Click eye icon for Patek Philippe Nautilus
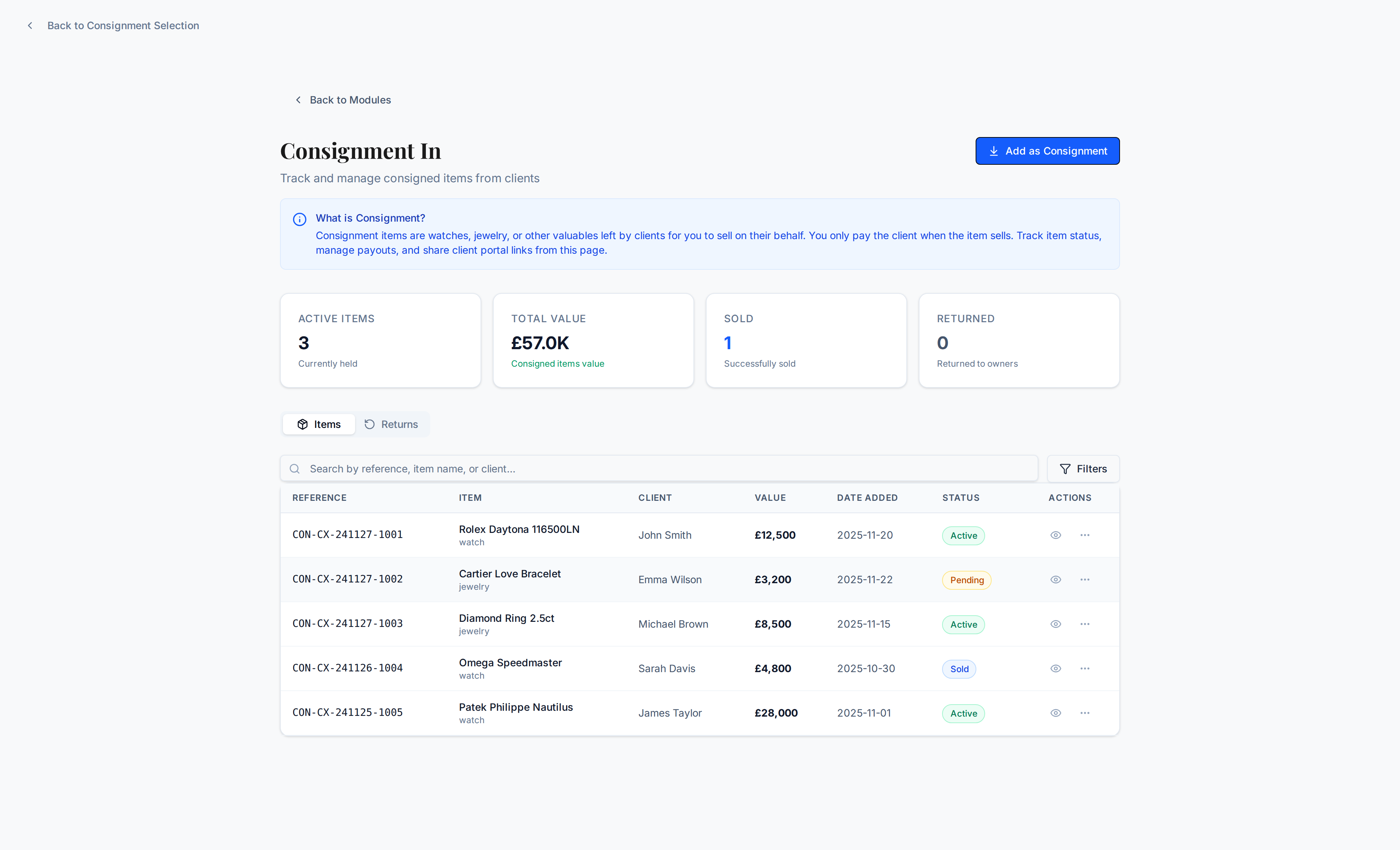1400x850 pixels. click(1055, 713)
